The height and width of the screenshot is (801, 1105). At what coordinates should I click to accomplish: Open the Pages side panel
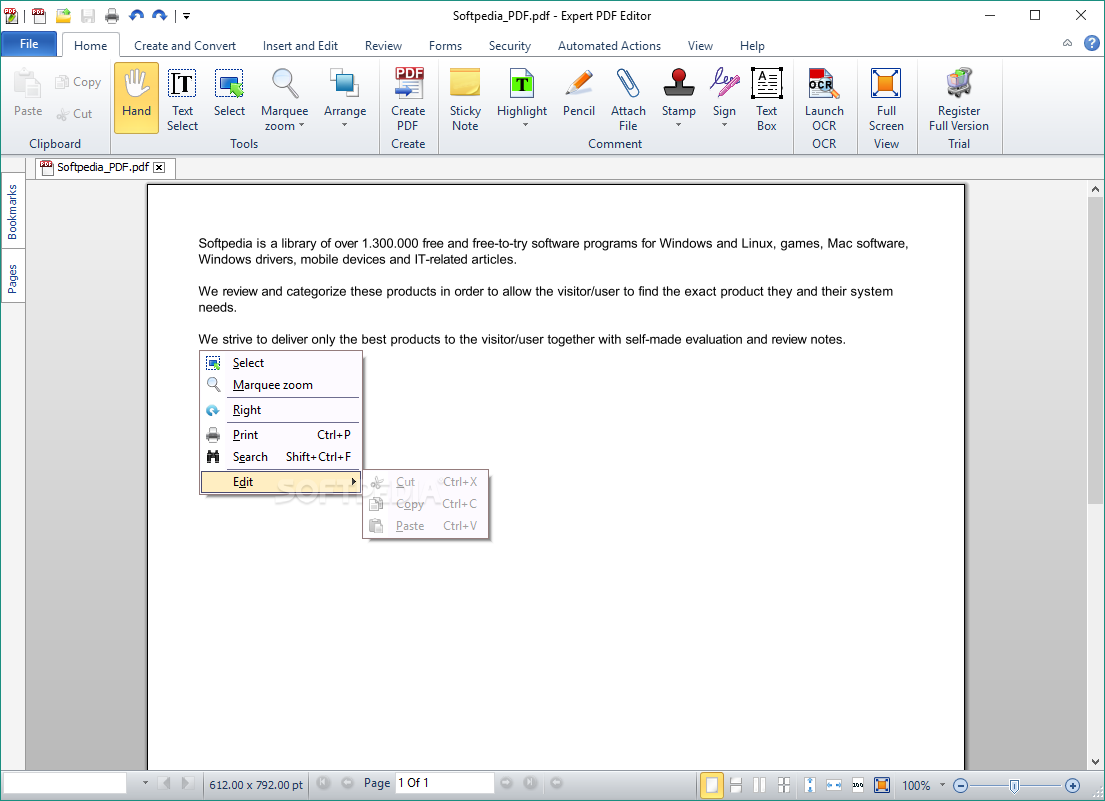(13, 278)
